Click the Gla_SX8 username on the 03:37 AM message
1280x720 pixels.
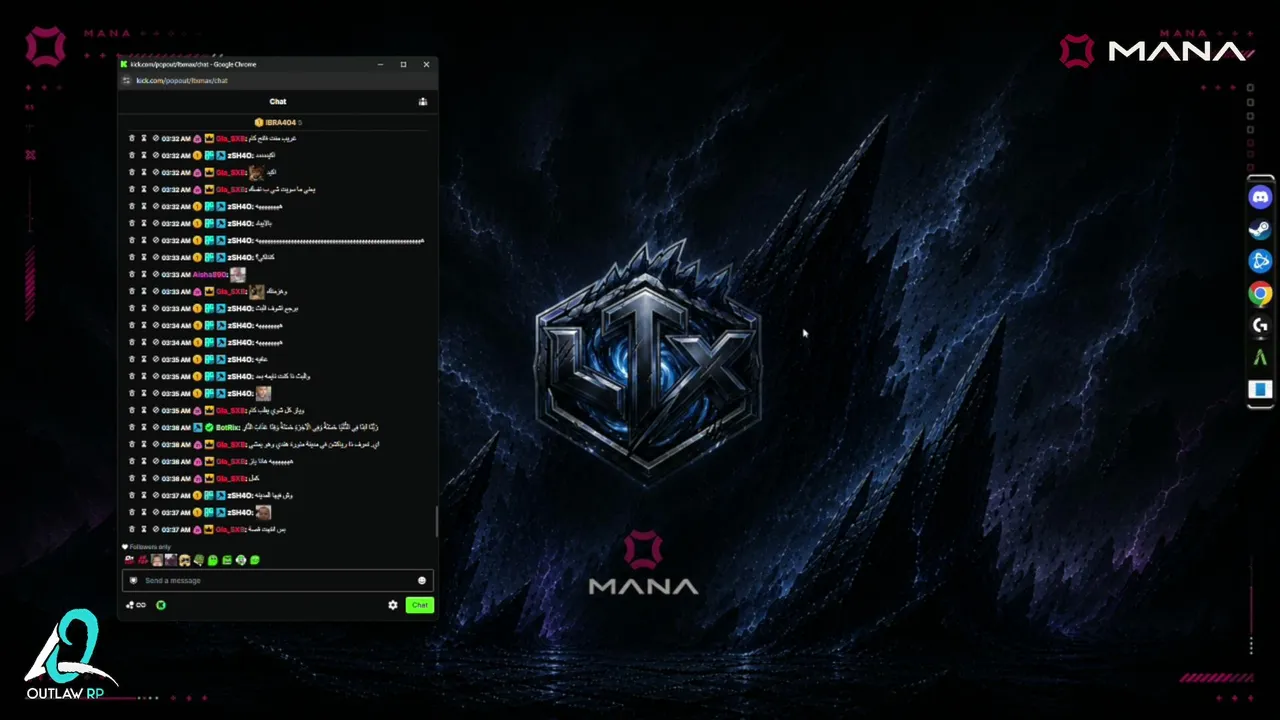pyautogui.click(x=231, y=529)
